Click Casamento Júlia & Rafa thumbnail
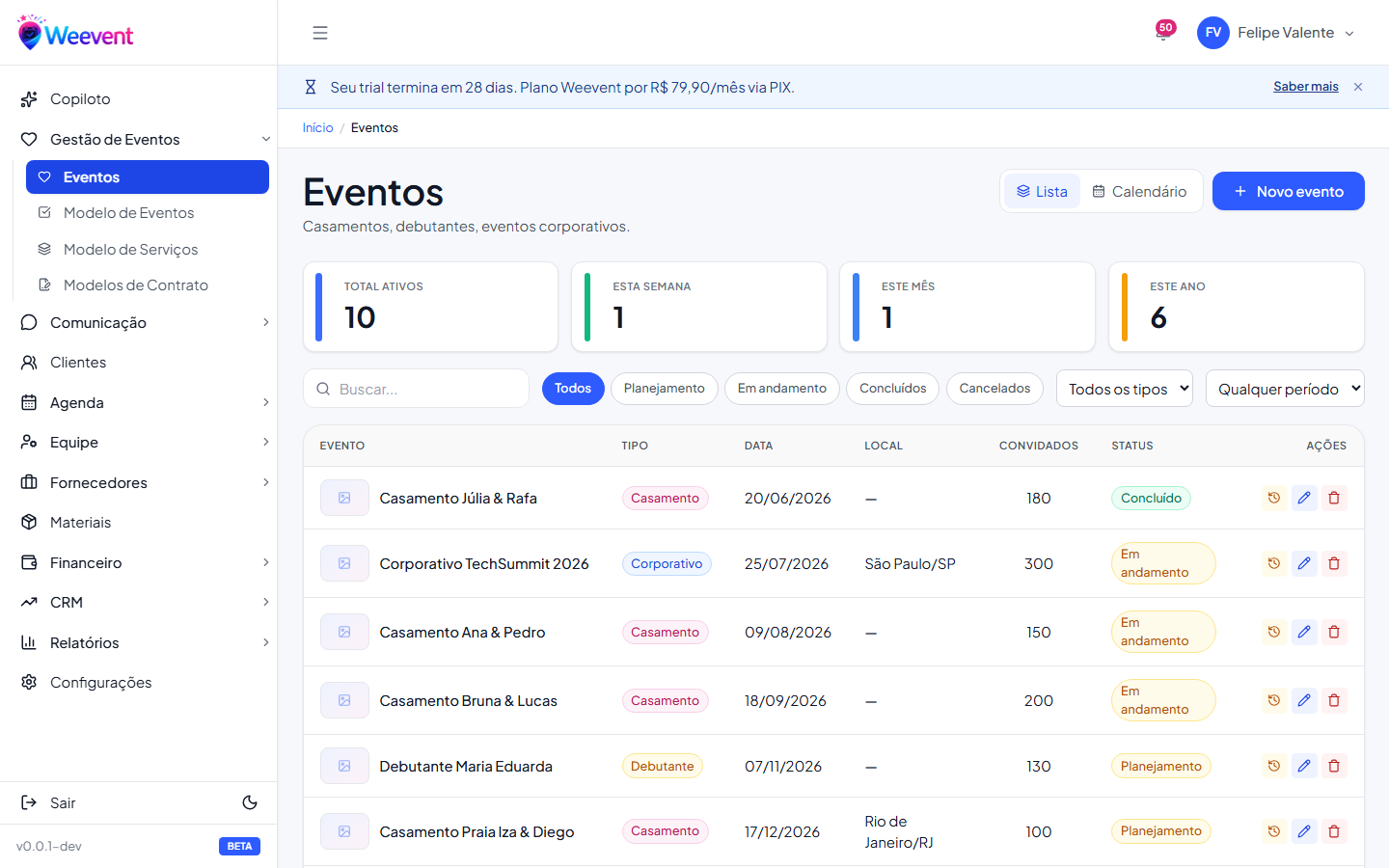This screenshot has height=868, width=1389. pyautogui.click(x=344, y=498)
